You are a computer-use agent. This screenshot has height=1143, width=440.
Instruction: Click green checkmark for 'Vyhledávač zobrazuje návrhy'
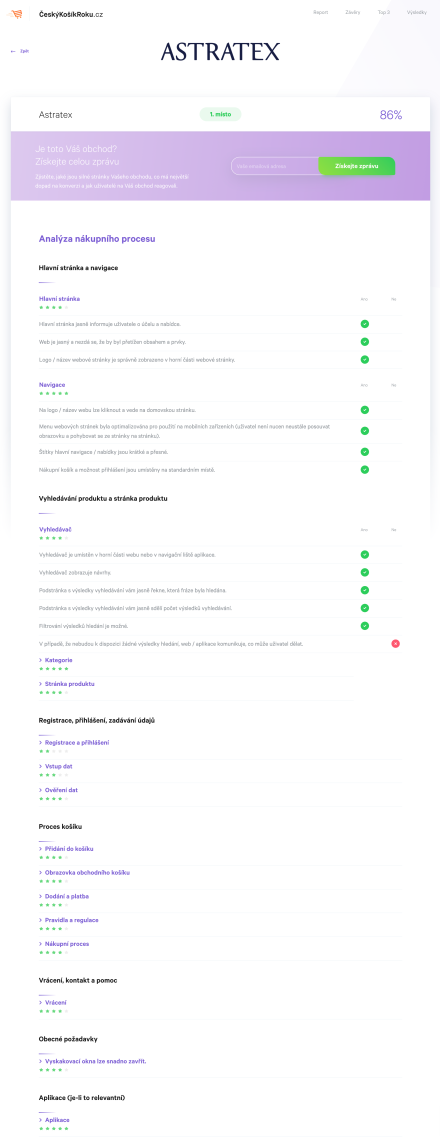tap(365, 572)
